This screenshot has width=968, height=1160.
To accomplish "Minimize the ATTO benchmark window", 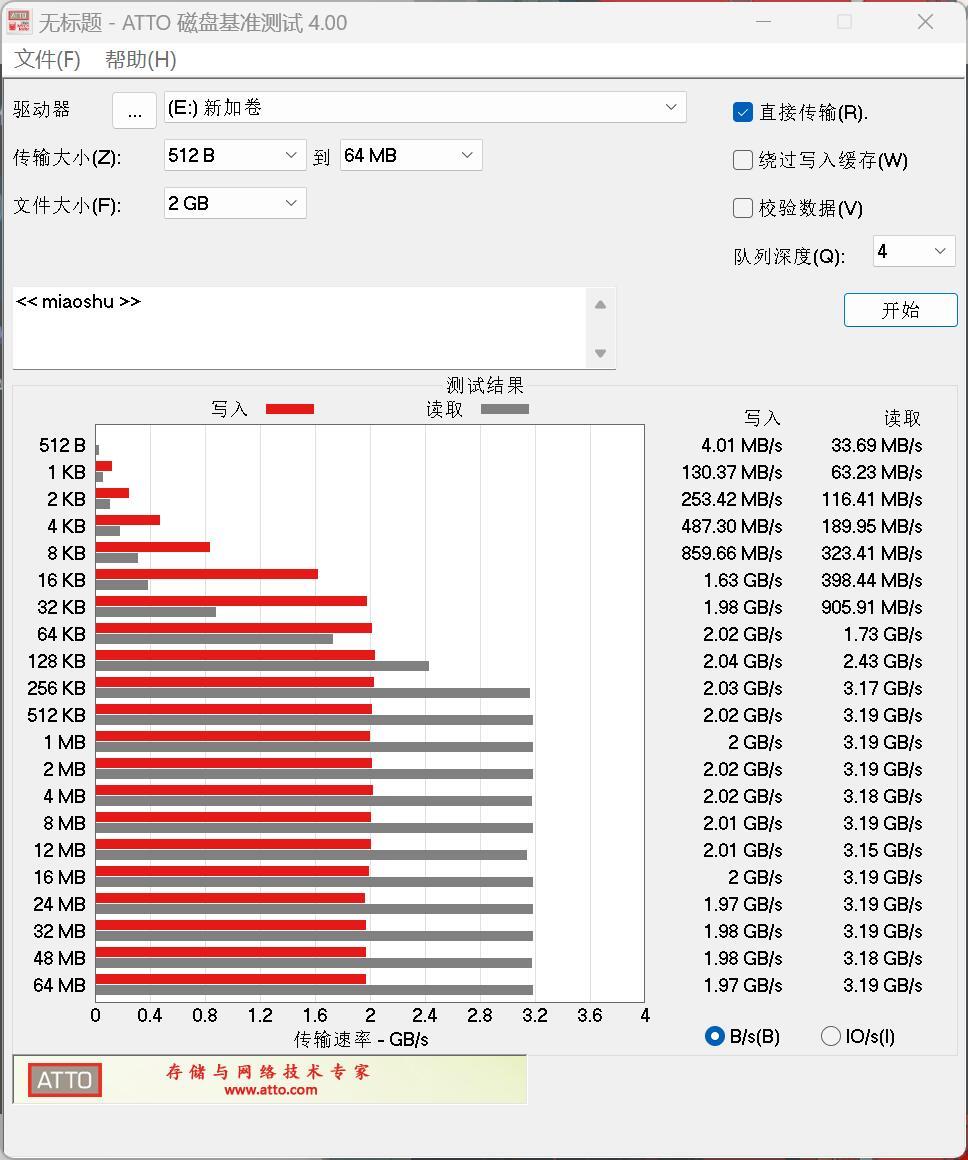I will [x=764, y=22].
